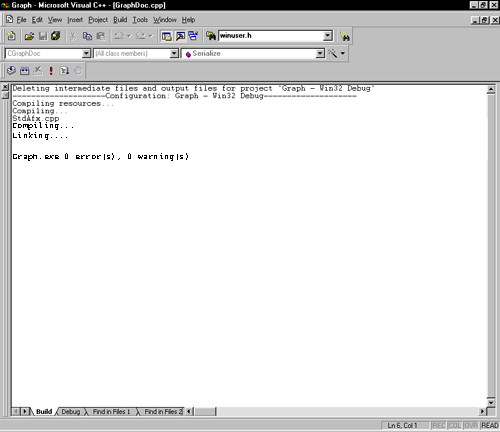Open the WizardBar actions menu arrow
This screenshot has width=500, height=432.
point(343,53)
